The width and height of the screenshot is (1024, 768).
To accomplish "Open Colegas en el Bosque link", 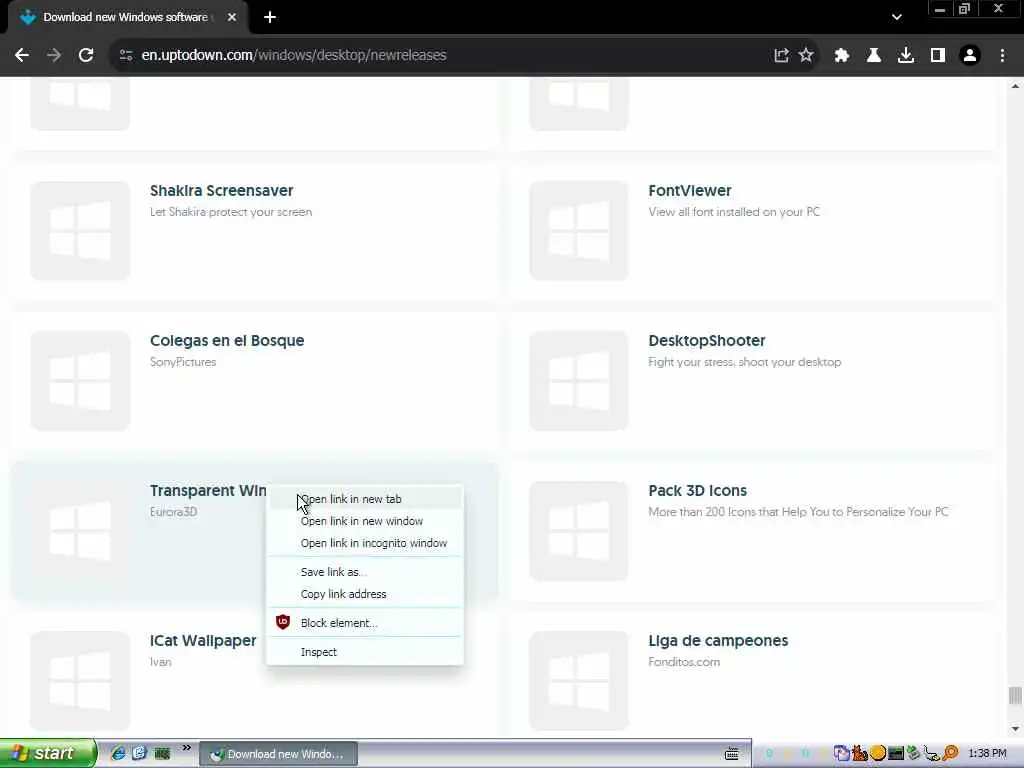I will (x=227, y=341).
